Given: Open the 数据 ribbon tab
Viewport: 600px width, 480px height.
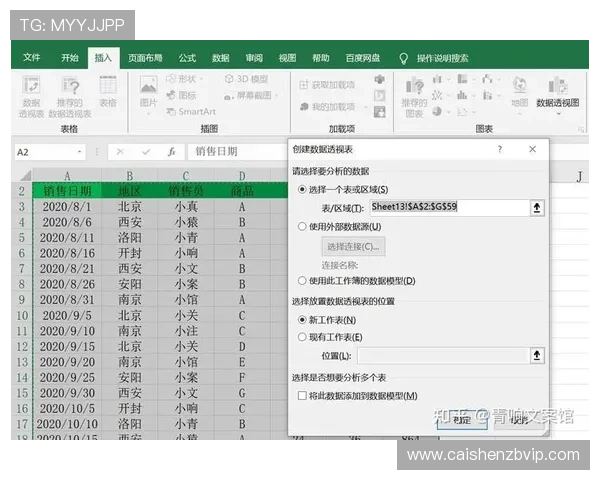Looking at the screenshot, I should [x=221, y=58].
